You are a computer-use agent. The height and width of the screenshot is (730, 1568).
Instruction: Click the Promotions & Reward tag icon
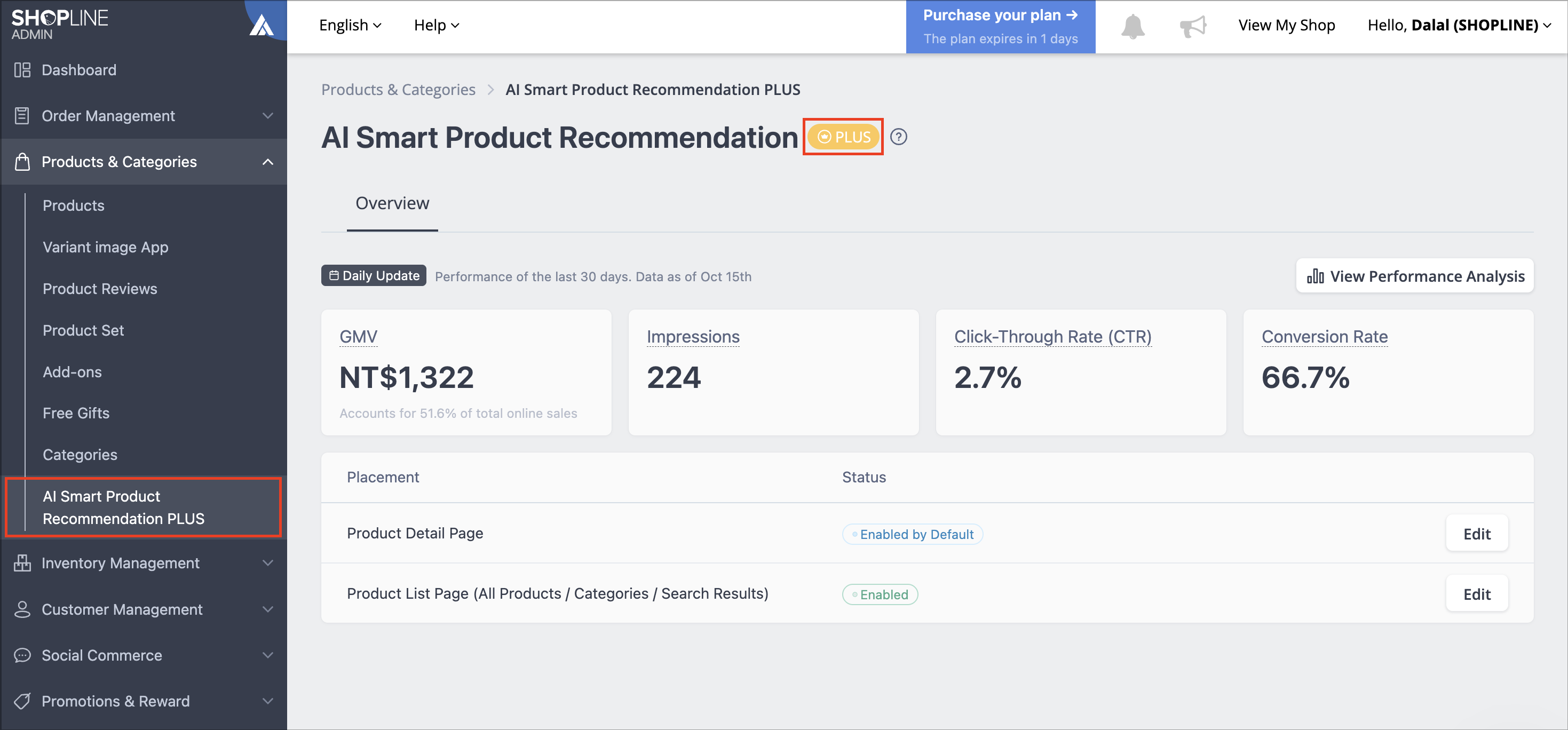tap(22, 701)
